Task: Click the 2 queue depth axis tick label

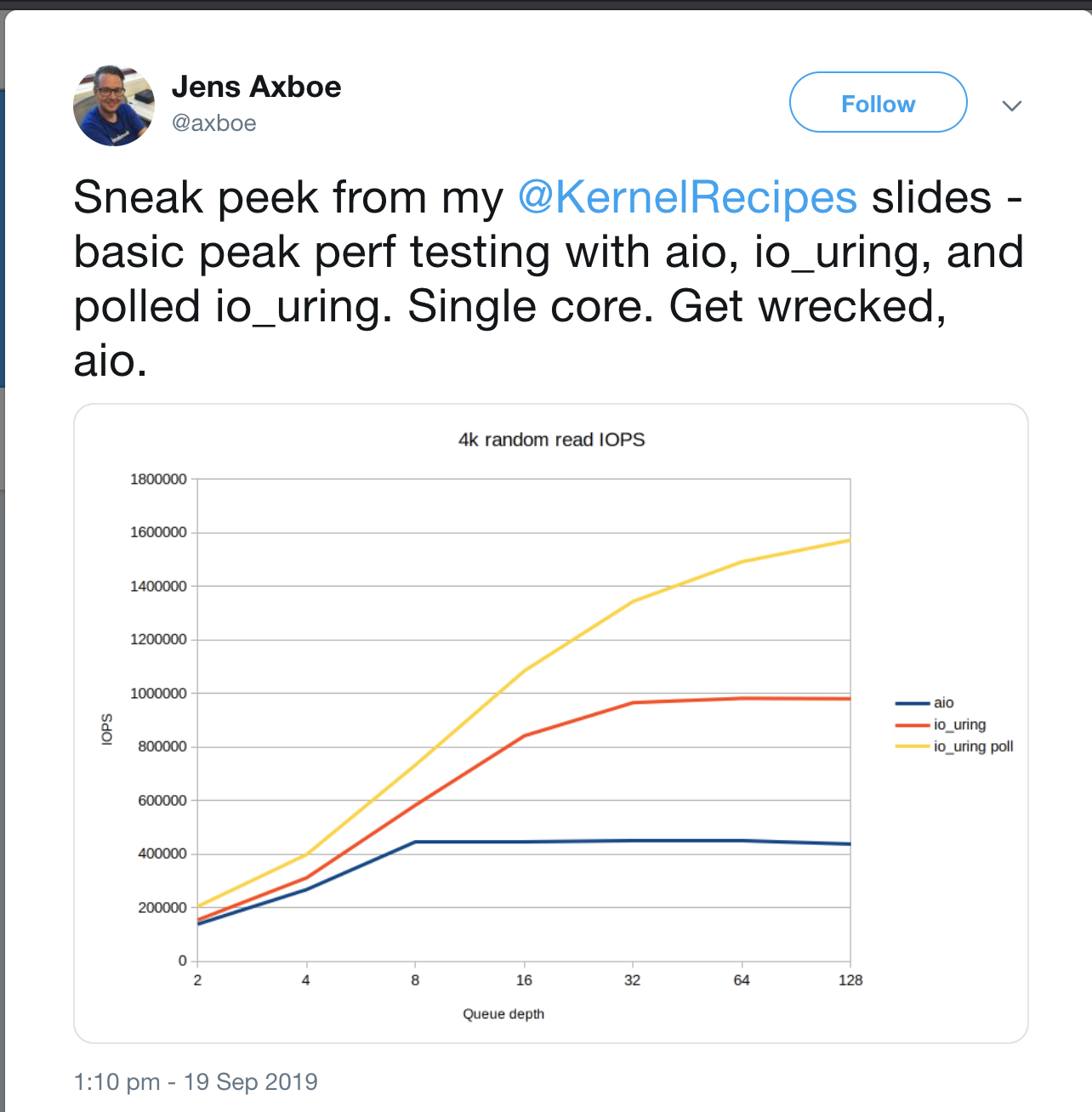Action: 197,980
